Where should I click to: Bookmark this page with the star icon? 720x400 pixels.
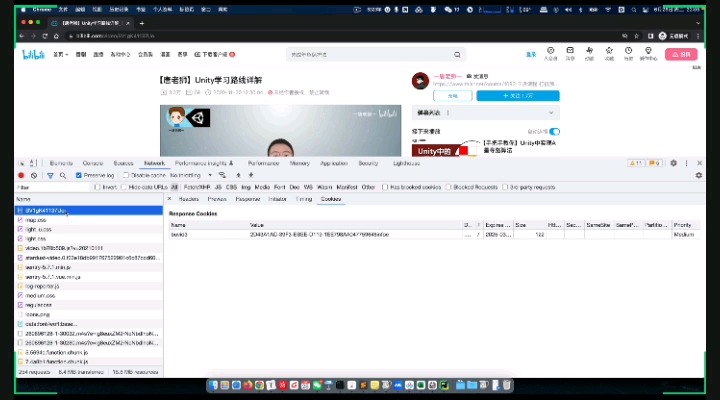(x=636, y=36)
